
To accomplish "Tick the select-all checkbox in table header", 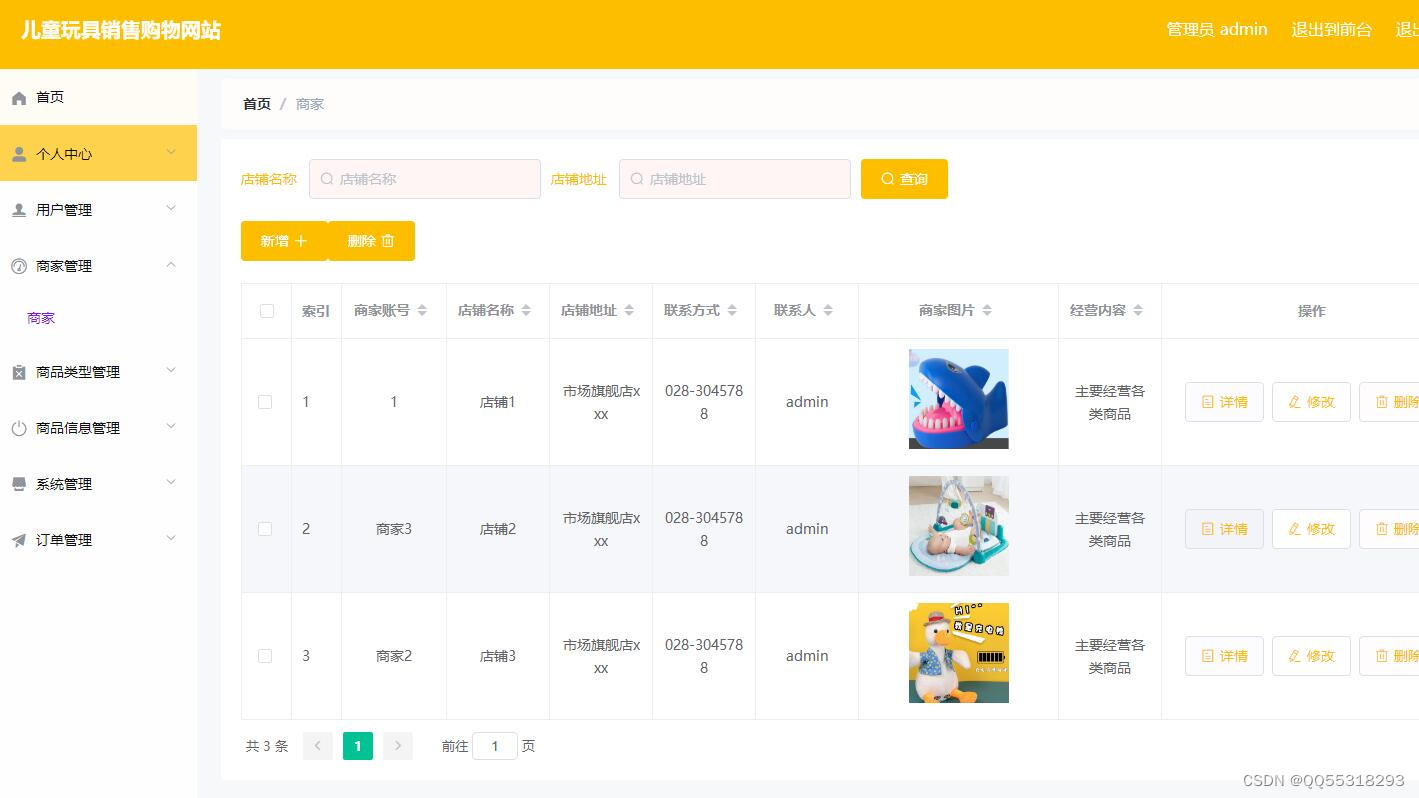I will click(267, 311).
